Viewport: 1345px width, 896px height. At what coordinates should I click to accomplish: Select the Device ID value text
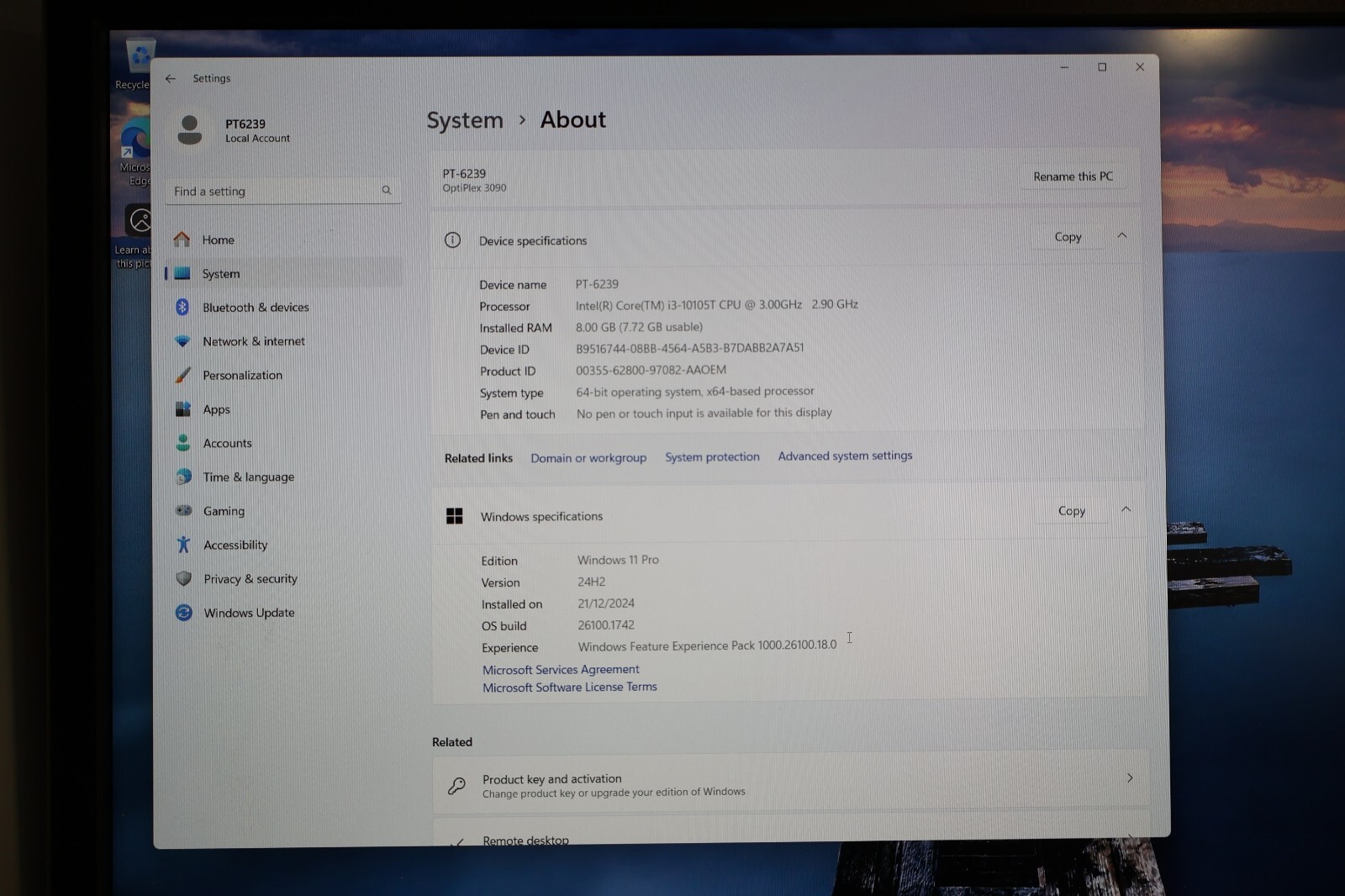click(689, 348)
